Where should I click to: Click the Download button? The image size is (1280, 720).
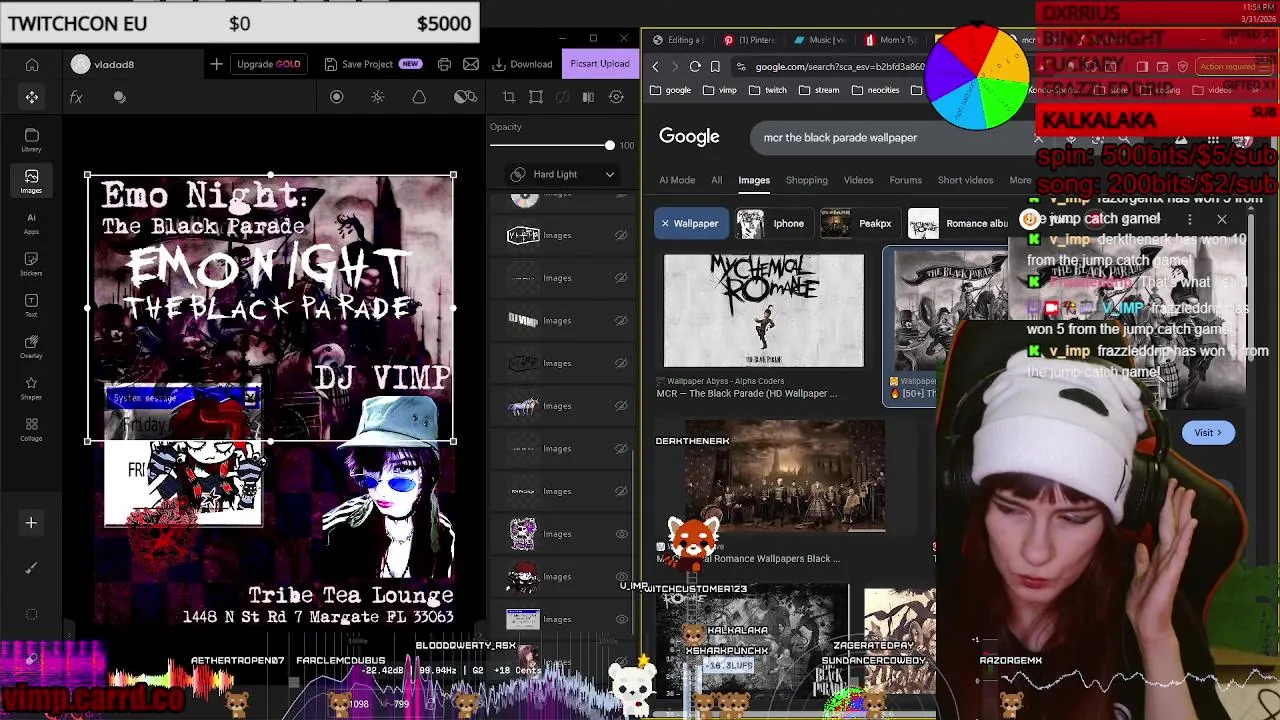pyautogui.click(x=522, y=64)
